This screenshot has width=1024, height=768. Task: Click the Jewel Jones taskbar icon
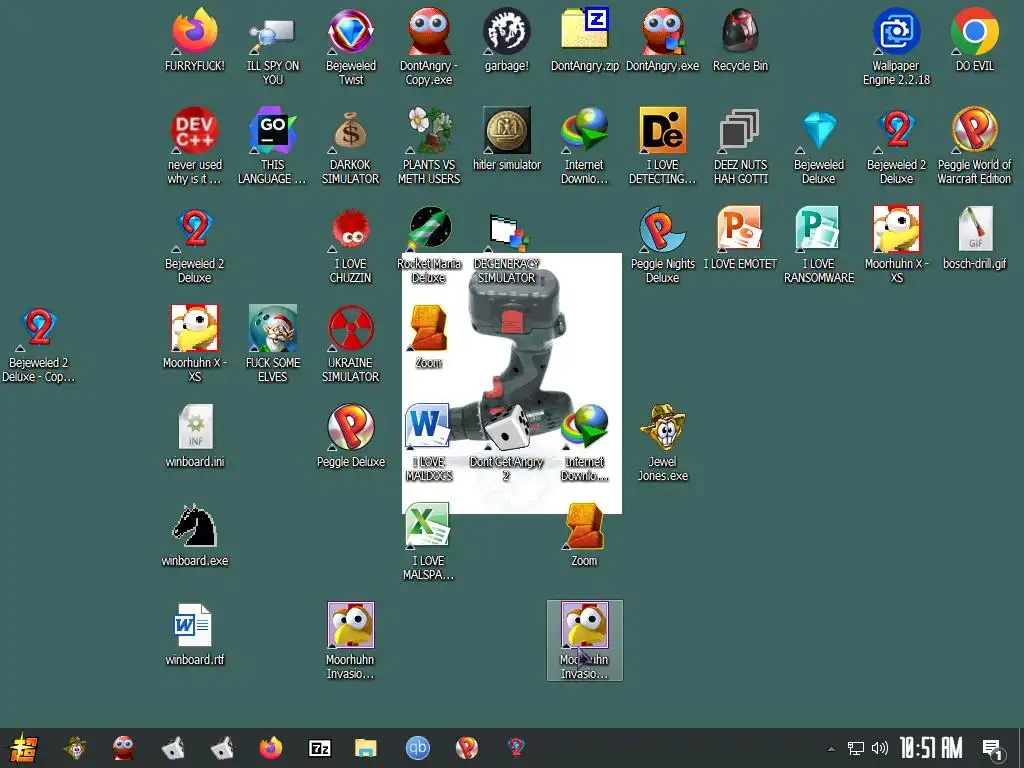(x=76, y=748)
